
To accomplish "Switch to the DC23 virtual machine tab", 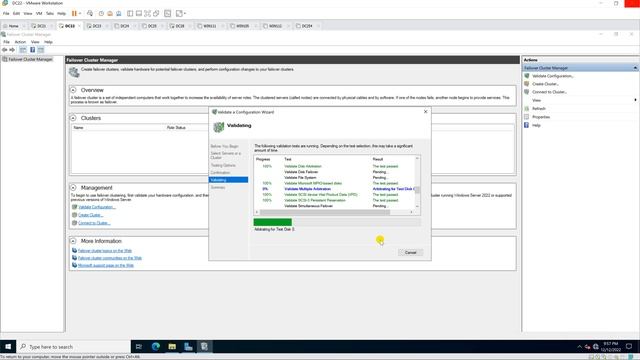I will [96, 26].
